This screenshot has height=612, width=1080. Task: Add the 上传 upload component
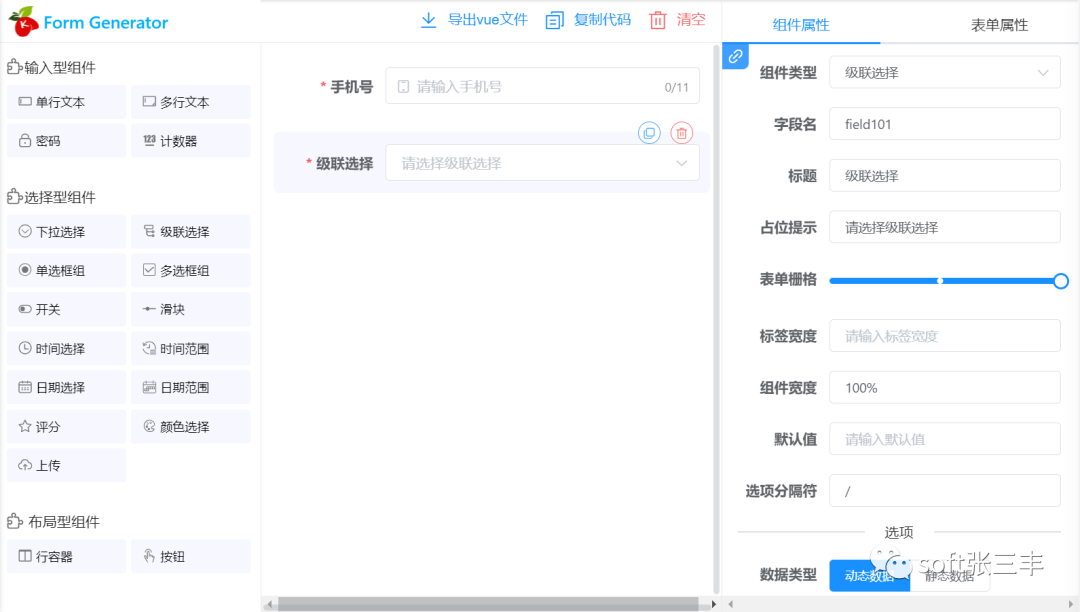click(x=66, y=465)
